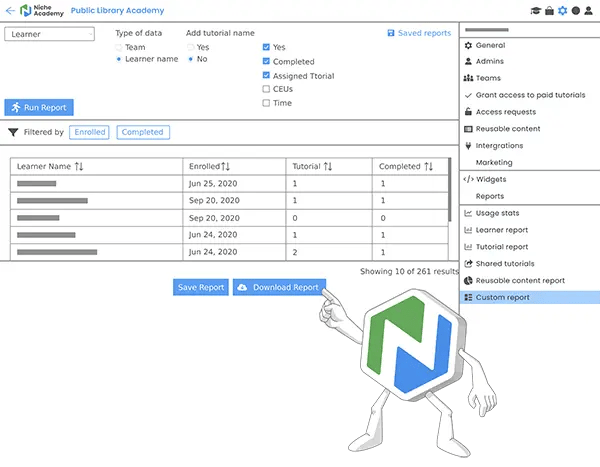The image size is (600, 467).
Task: Click the back arrow icon
Action: (10, 11)
